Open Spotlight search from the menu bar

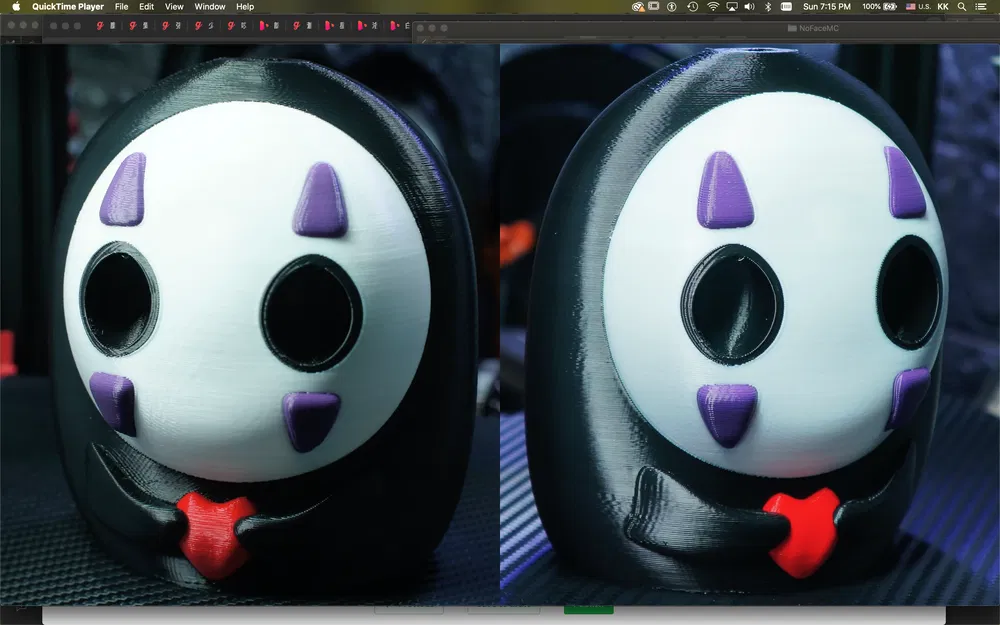962,7
